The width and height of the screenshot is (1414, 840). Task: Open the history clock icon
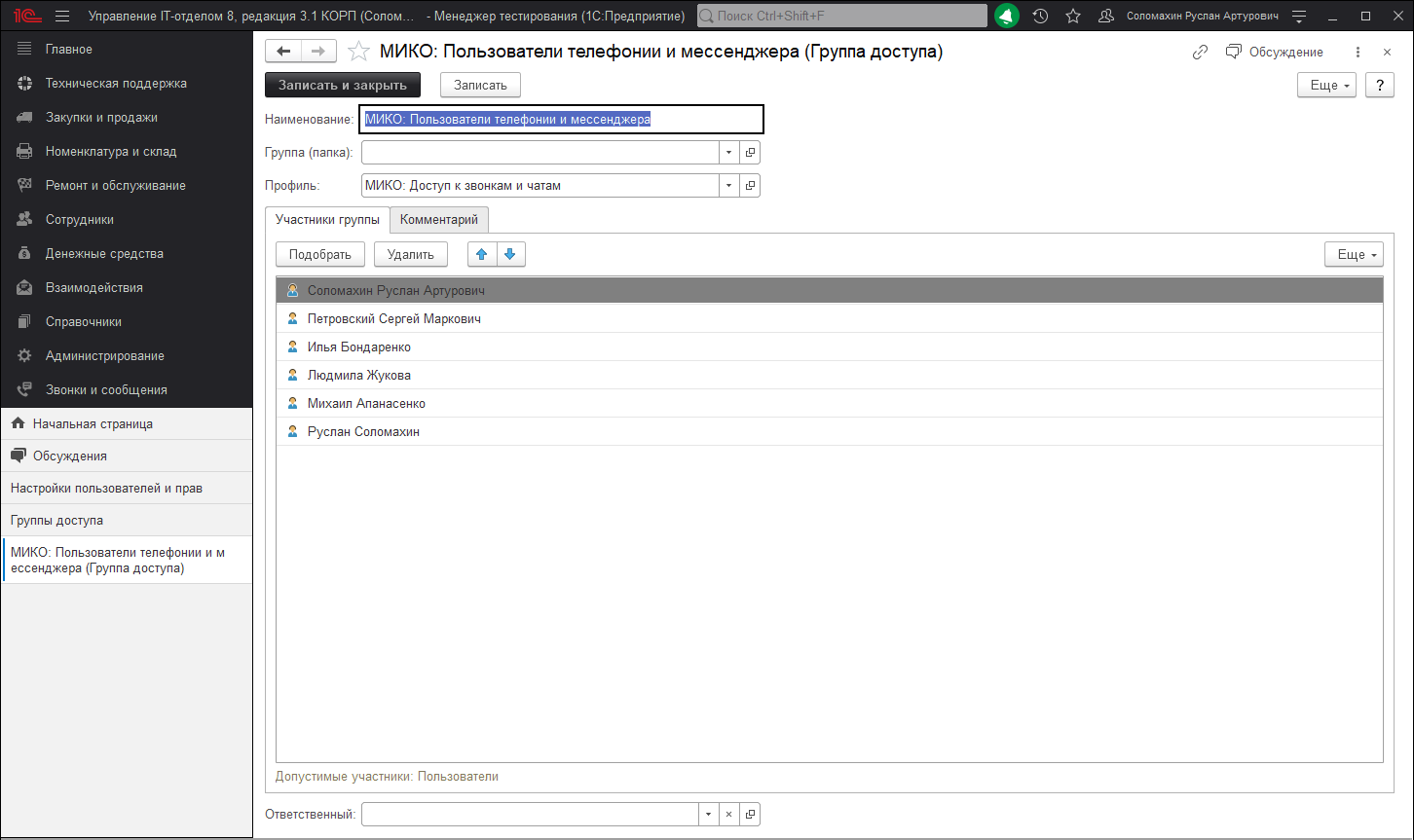(1040, 17)
